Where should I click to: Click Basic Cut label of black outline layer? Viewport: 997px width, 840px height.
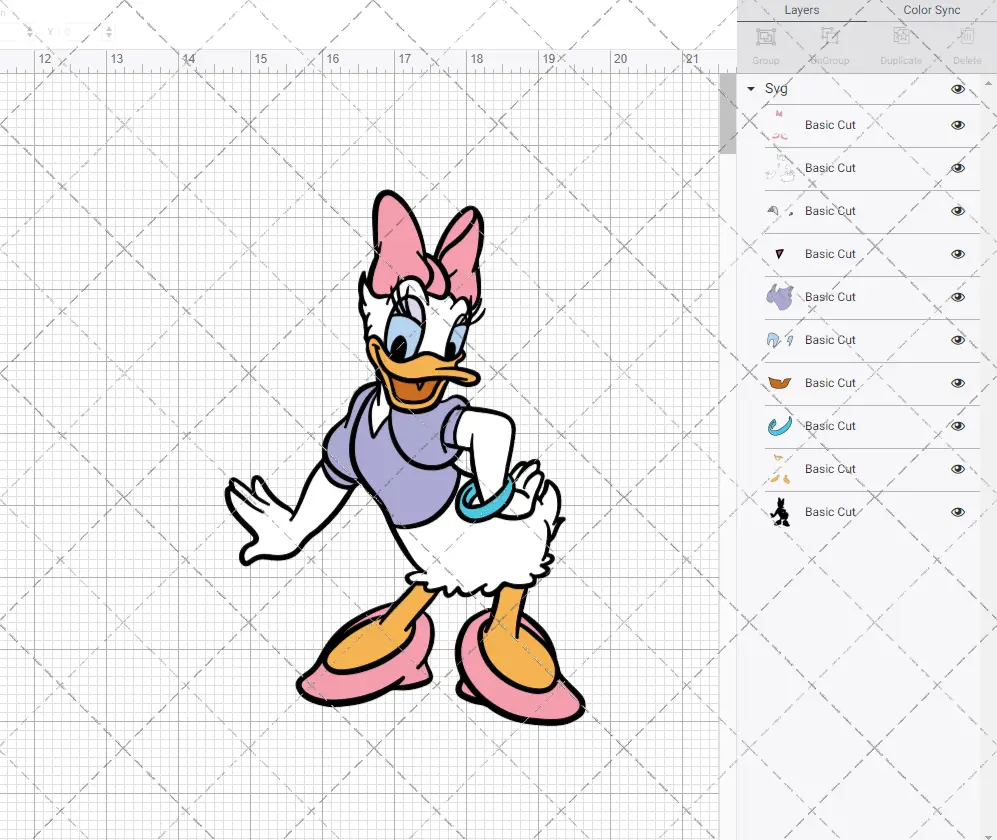[830, 512]
